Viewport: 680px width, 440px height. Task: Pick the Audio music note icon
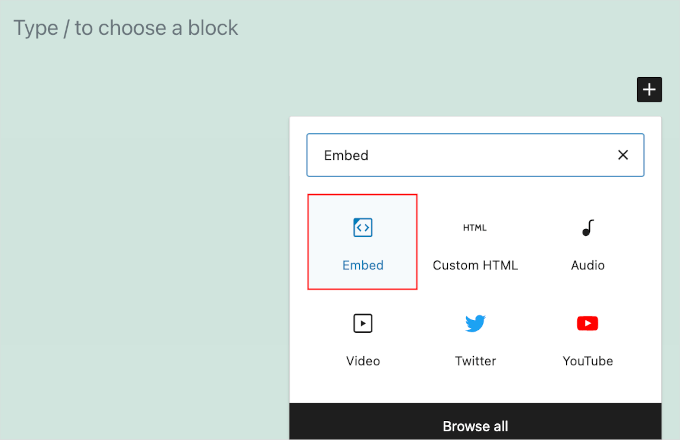(588, 228)
